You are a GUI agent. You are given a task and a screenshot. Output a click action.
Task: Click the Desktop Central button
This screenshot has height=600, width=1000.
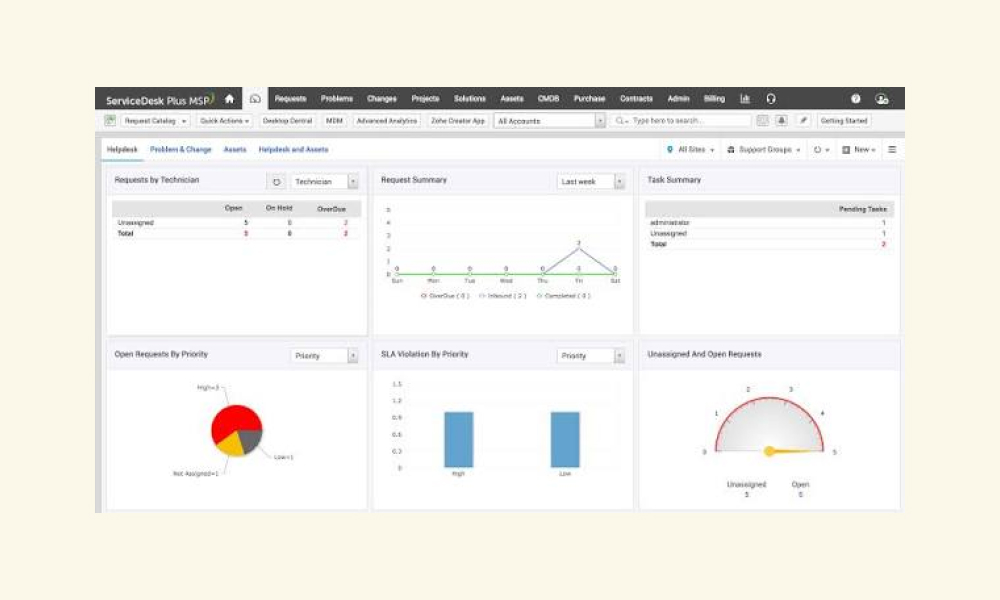(288, 121)
